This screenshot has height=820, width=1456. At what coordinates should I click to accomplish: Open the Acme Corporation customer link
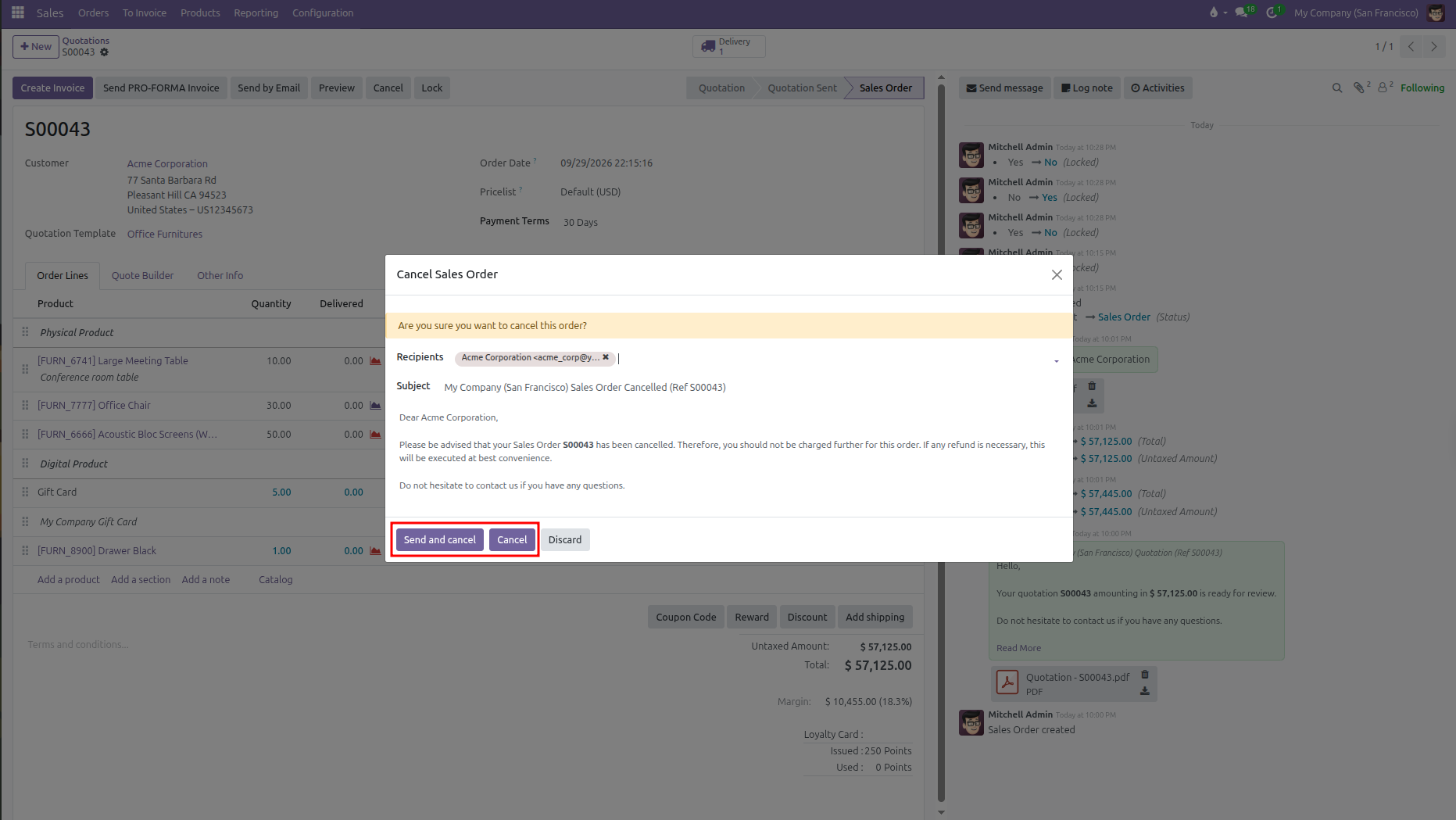pos(167,163)
